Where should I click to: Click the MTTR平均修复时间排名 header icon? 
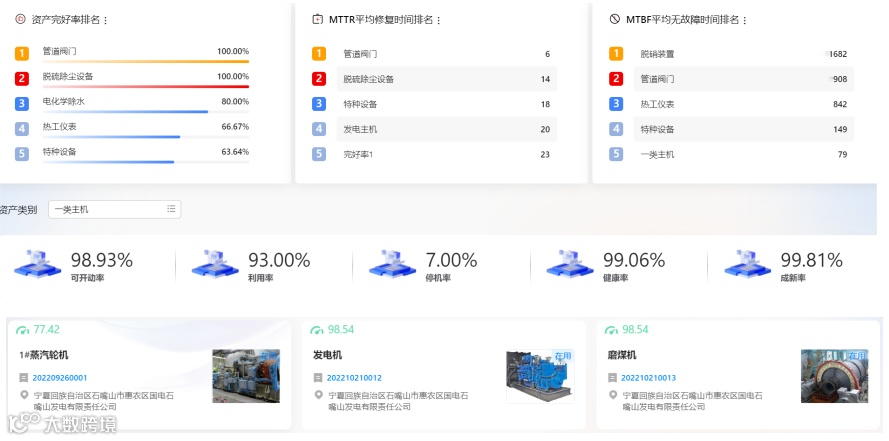(x=318, y=19)
